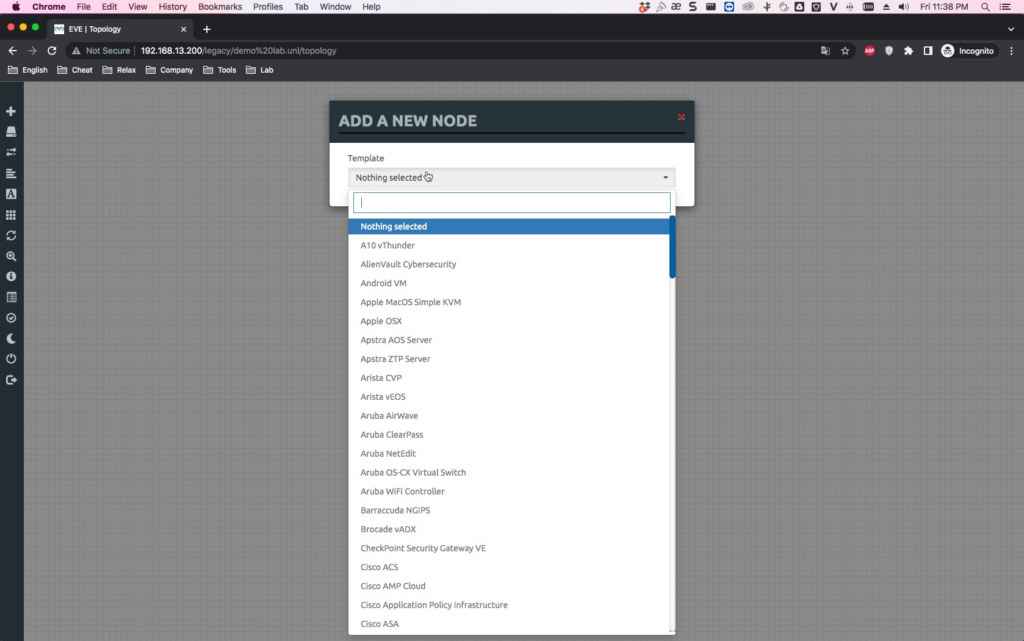The width and height of the screenshot is (1024, 641).
Task: Select 'Aruba OS-CX Virtual Switch' template
Action: [508, 473]
